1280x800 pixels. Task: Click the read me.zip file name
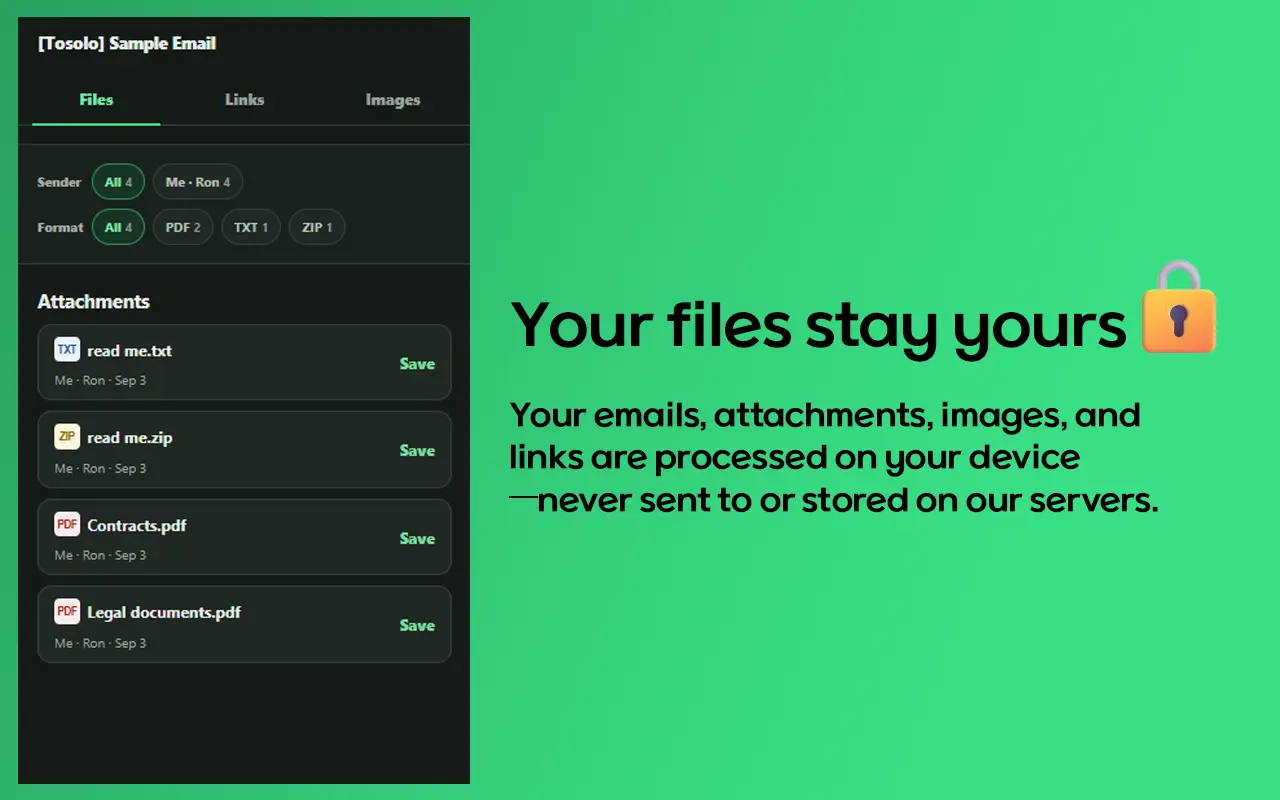tap(130, 438)
